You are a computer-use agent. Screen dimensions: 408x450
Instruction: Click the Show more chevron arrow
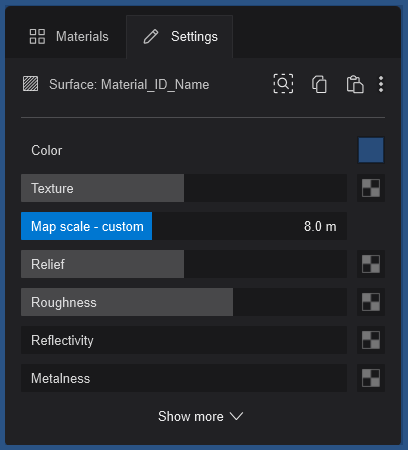click(x=237, y=416)
